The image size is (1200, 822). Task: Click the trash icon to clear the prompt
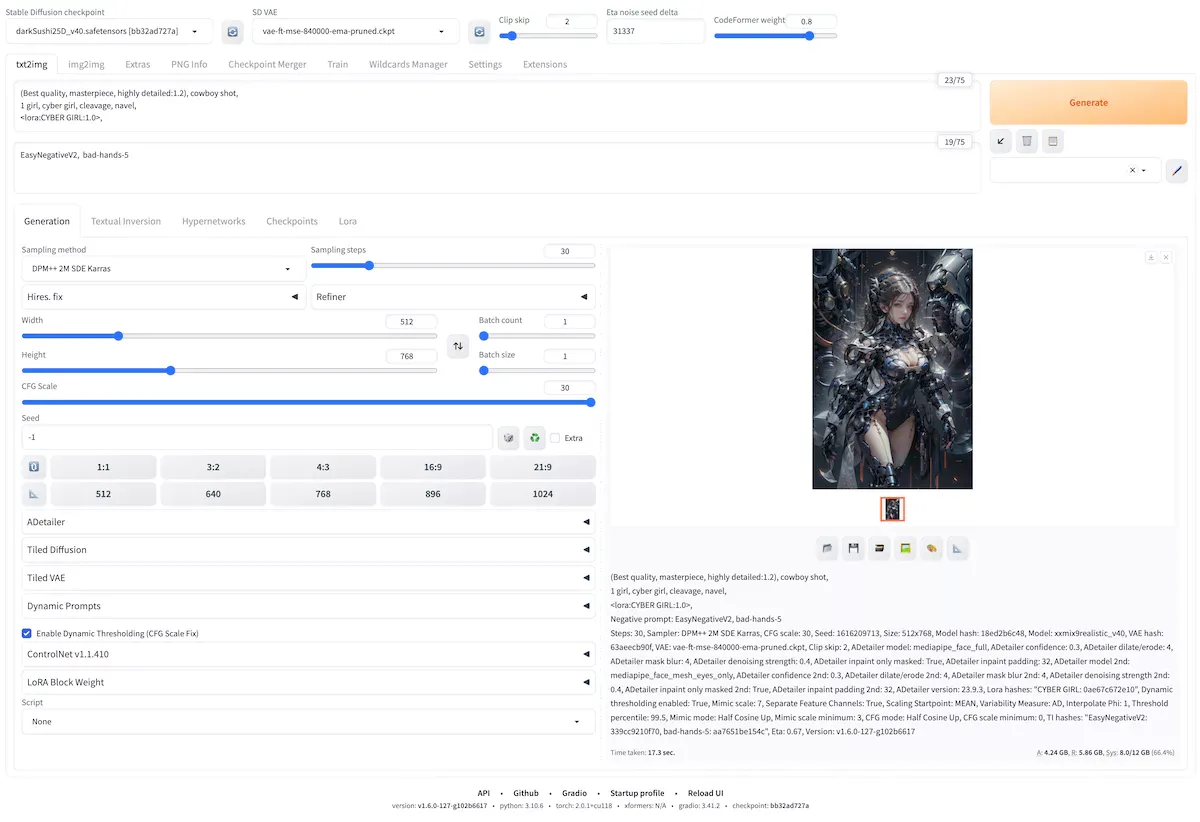[1026, 141]
